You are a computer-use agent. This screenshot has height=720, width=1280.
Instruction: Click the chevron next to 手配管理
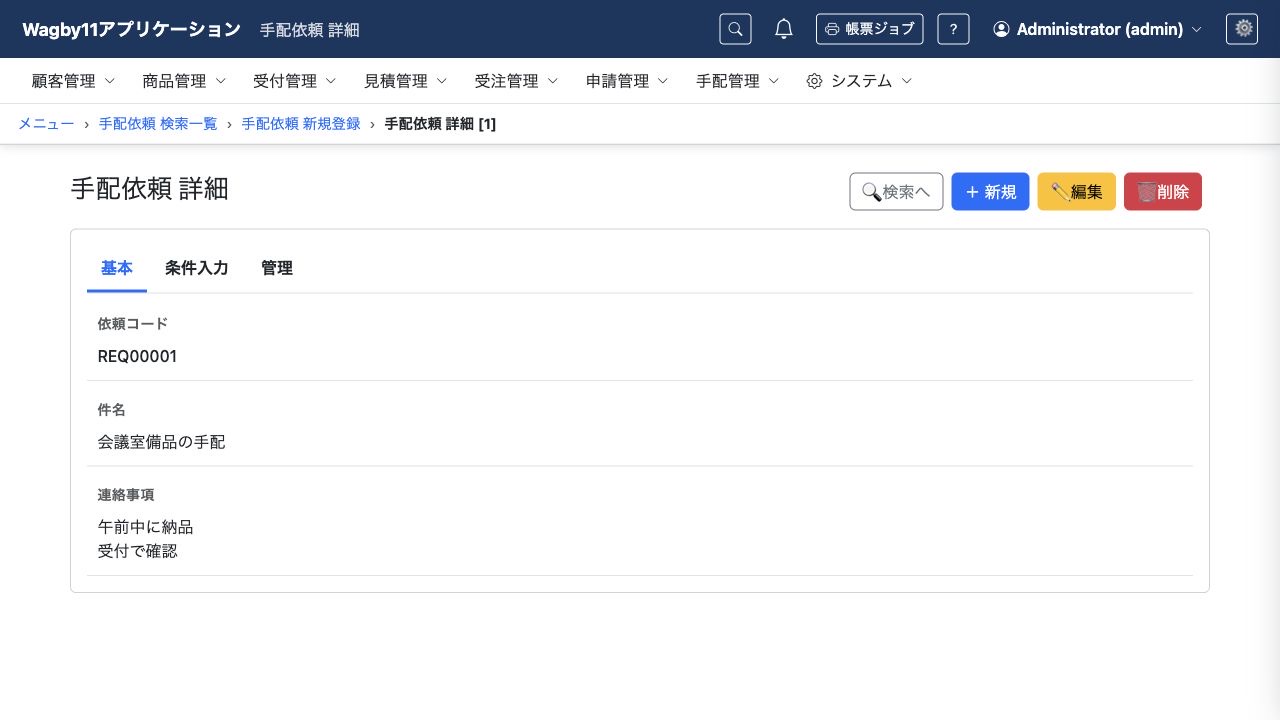tap(774, 81)
